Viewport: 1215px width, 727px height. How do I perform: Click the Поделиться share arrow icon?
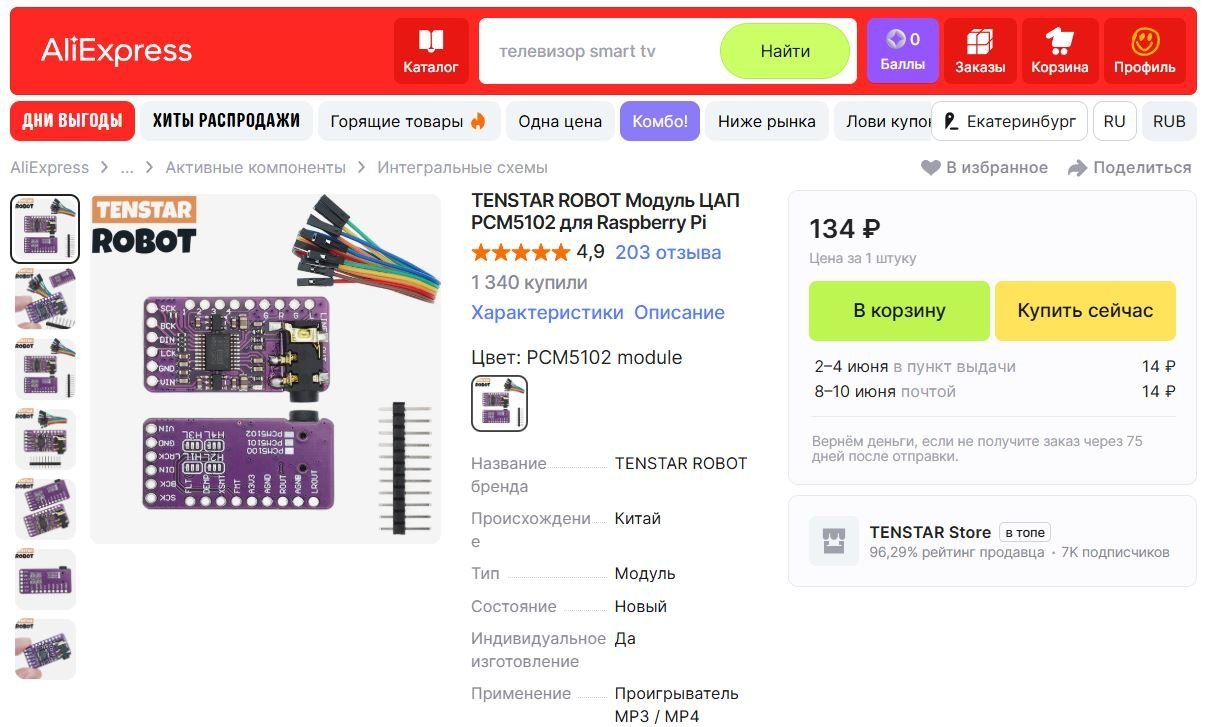point(1077,168)
